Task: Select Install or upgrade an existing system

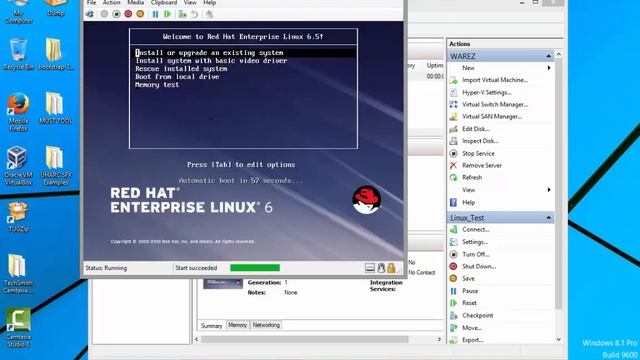Action: (245, 53)
